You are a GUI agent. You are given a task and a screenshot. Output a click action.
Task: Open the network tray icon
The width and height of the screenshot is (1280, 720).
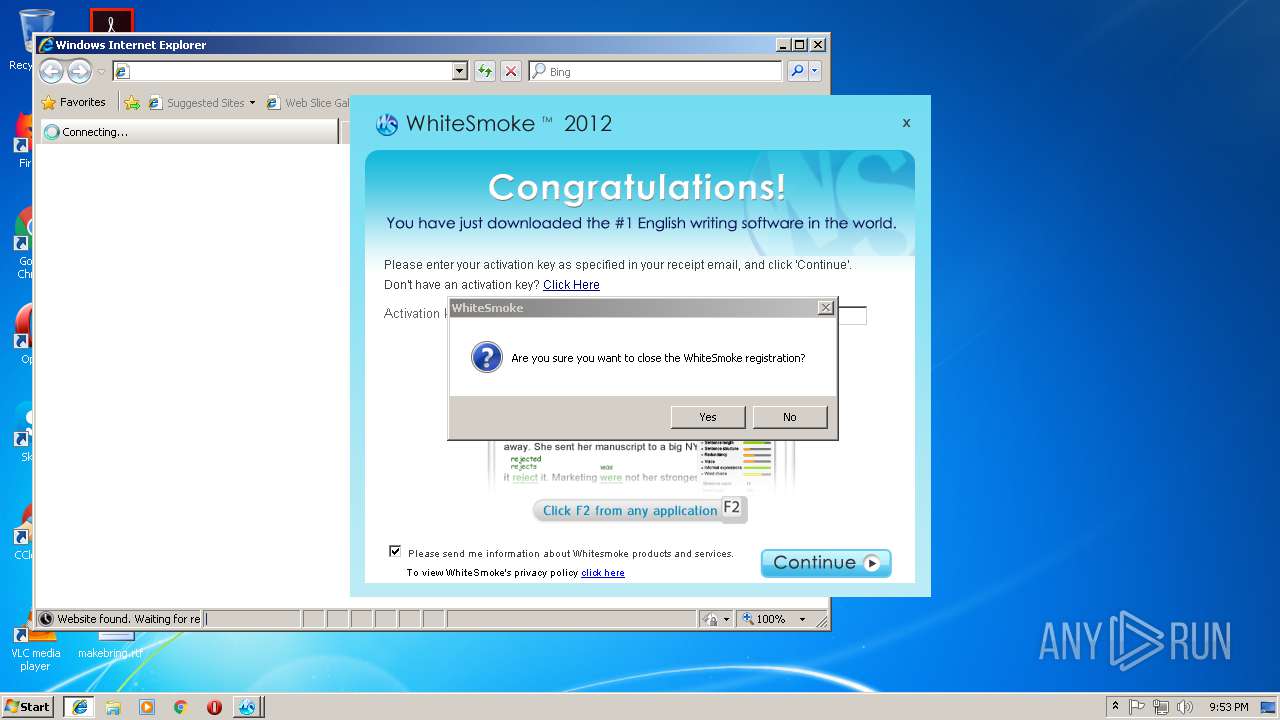point(1161,707)
